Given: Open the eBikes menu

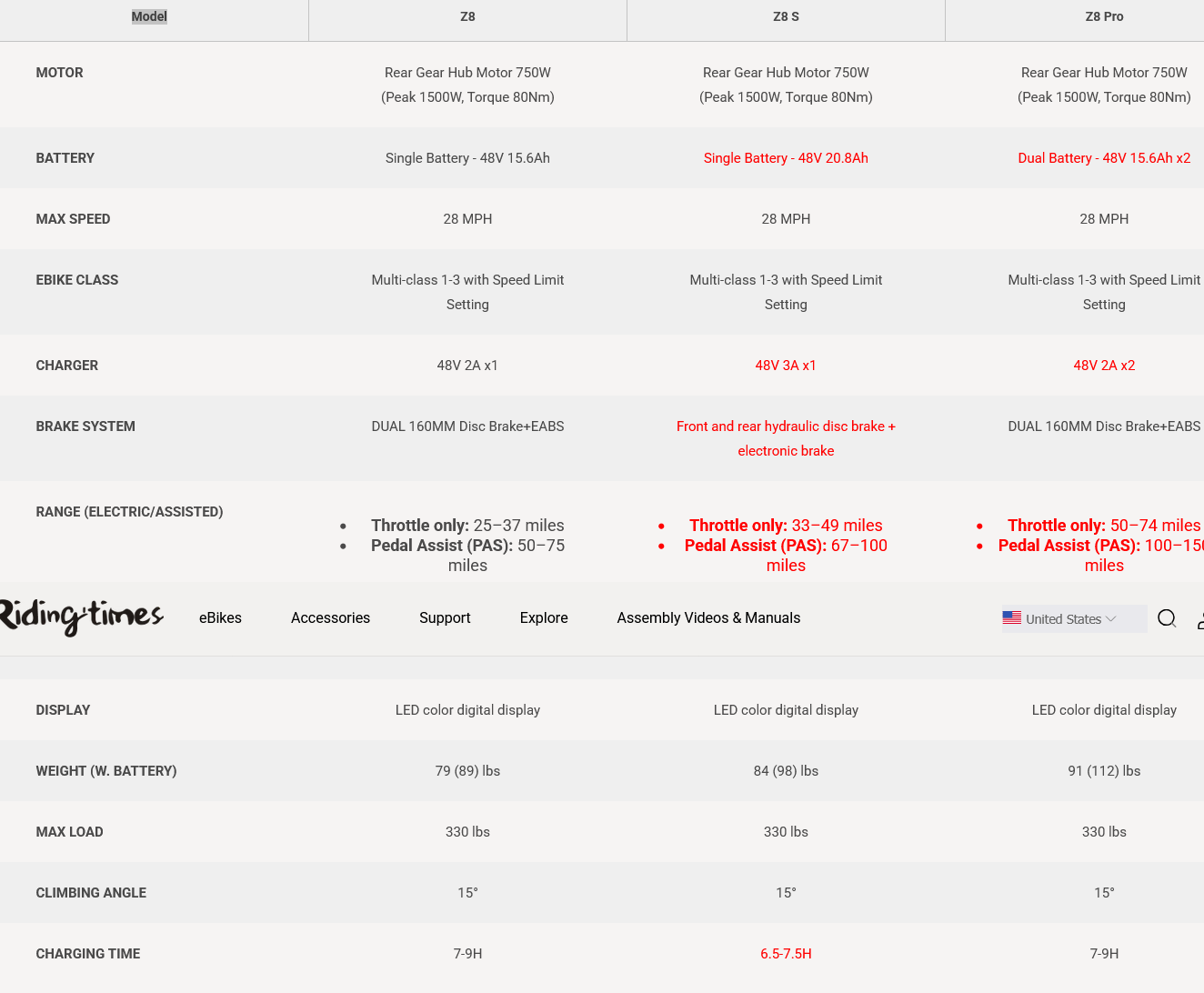Looking at the screenshot, I should pyautogui.click(x=220, y=618).
